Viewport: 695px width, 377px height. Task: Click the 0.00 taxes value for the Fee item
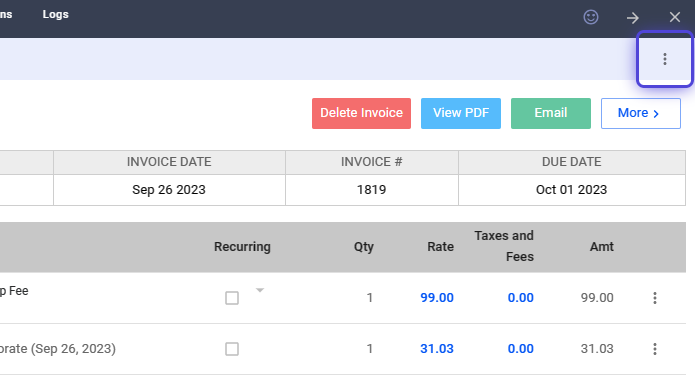click(520, 298)
